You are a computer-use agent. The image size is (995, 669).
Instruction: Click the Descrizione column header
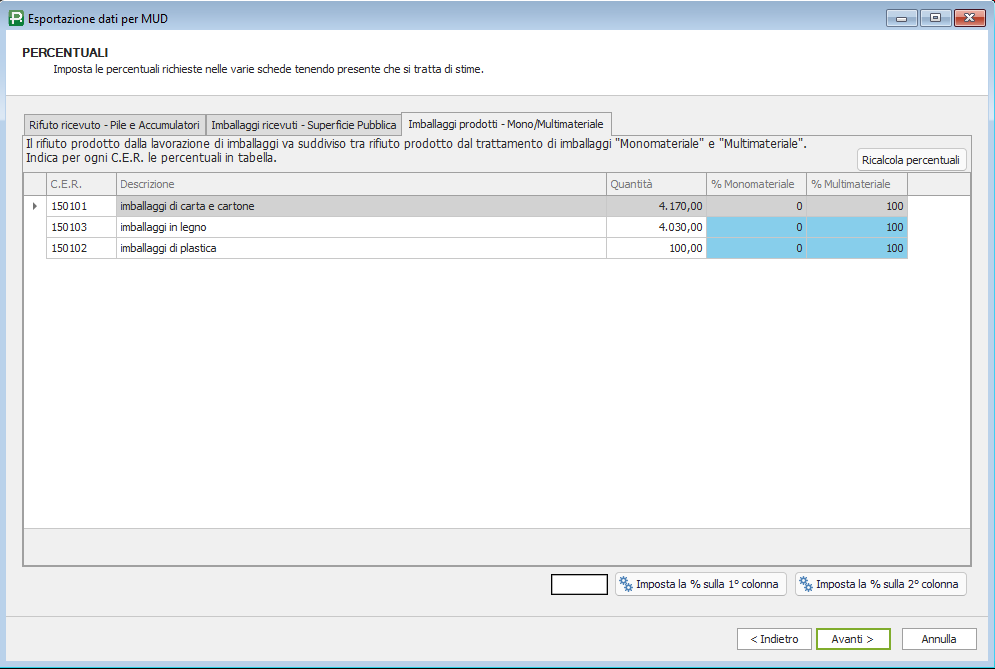[x=360, y=184]
